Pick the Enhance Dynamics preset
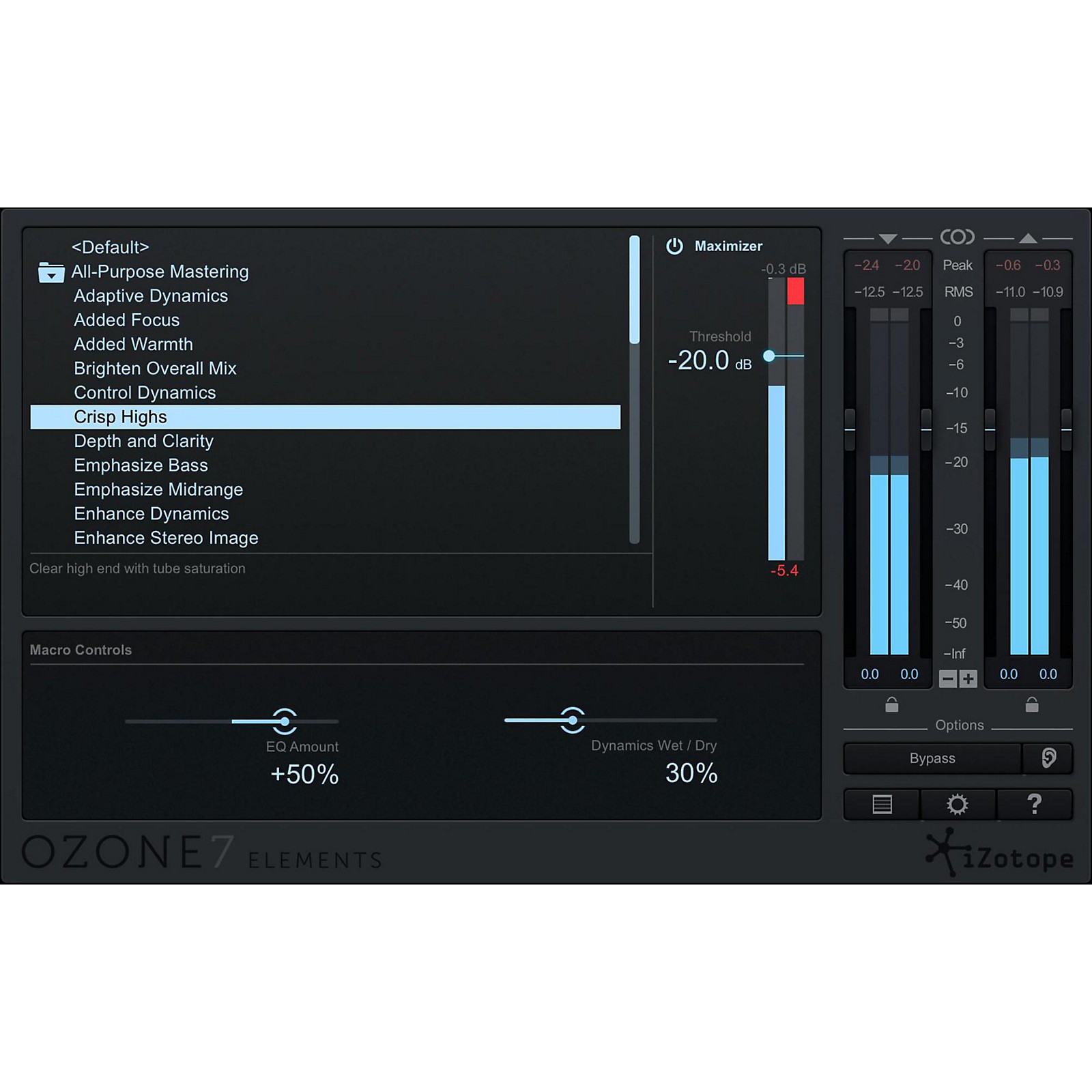 point(152,514)
